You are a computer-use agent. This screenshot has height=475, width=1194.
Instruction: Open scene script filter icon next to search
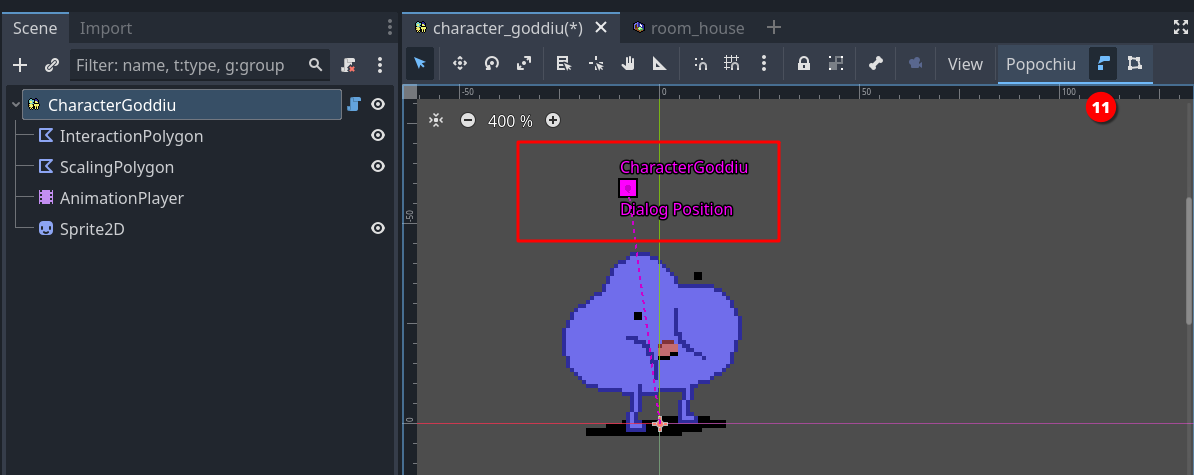348,65
